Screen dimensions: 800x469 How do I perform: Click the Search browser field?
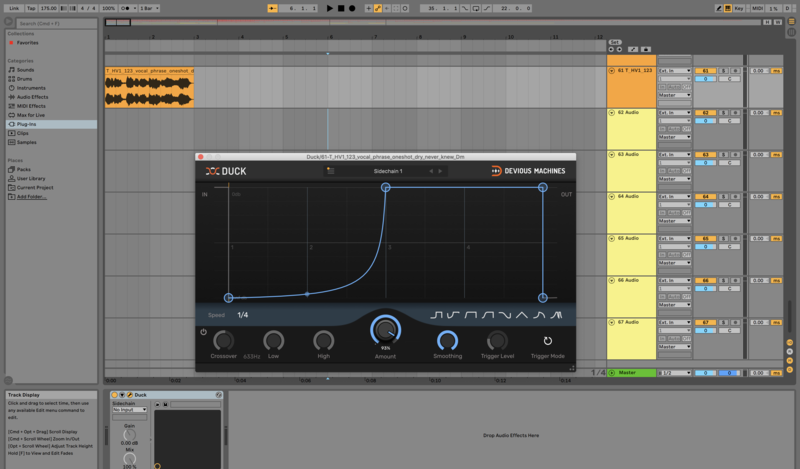56,23
